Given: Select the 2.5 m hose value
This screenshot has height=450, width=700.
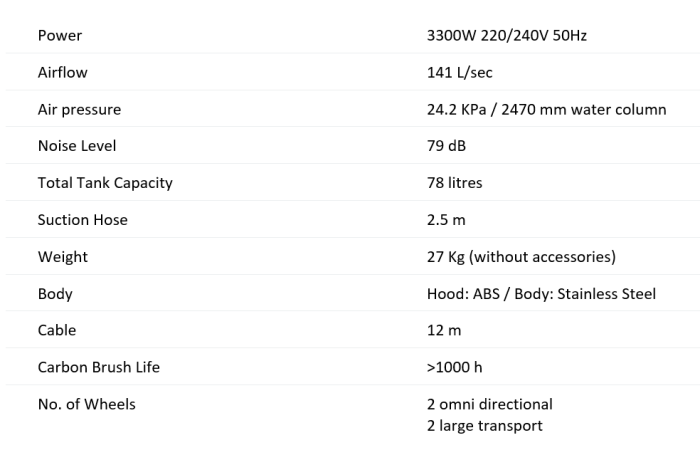Looking at the screenshot, I should pyautogui.click(x=446, y=220).
